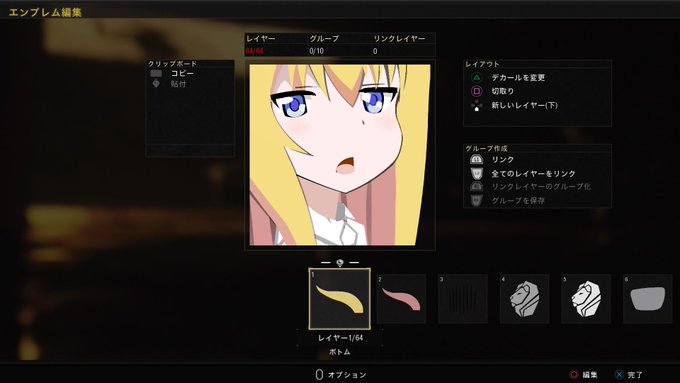Click 完了 to finish editing
680x383 pixels.
coord(635,375)
